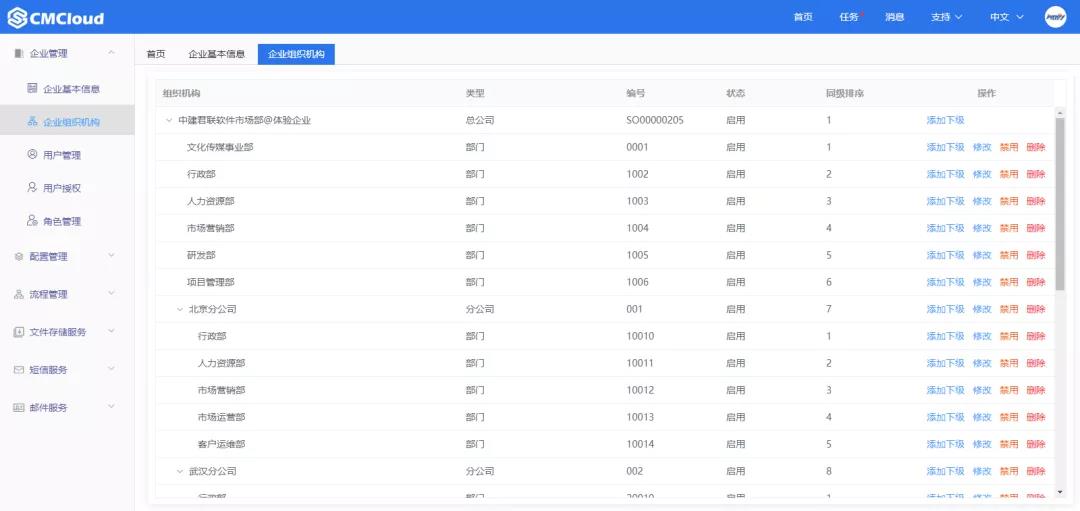Click the 邮件服务 sidebar icon
The height and width of the screenshot is (511, 1080).
[x=19, y=408]
